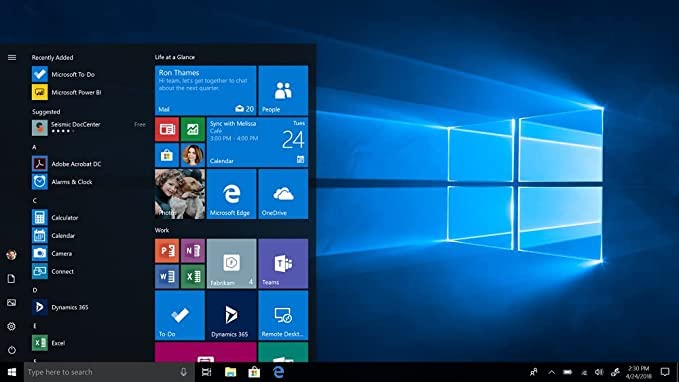Open the PowerPoint tile in Work group

[167, 250]
